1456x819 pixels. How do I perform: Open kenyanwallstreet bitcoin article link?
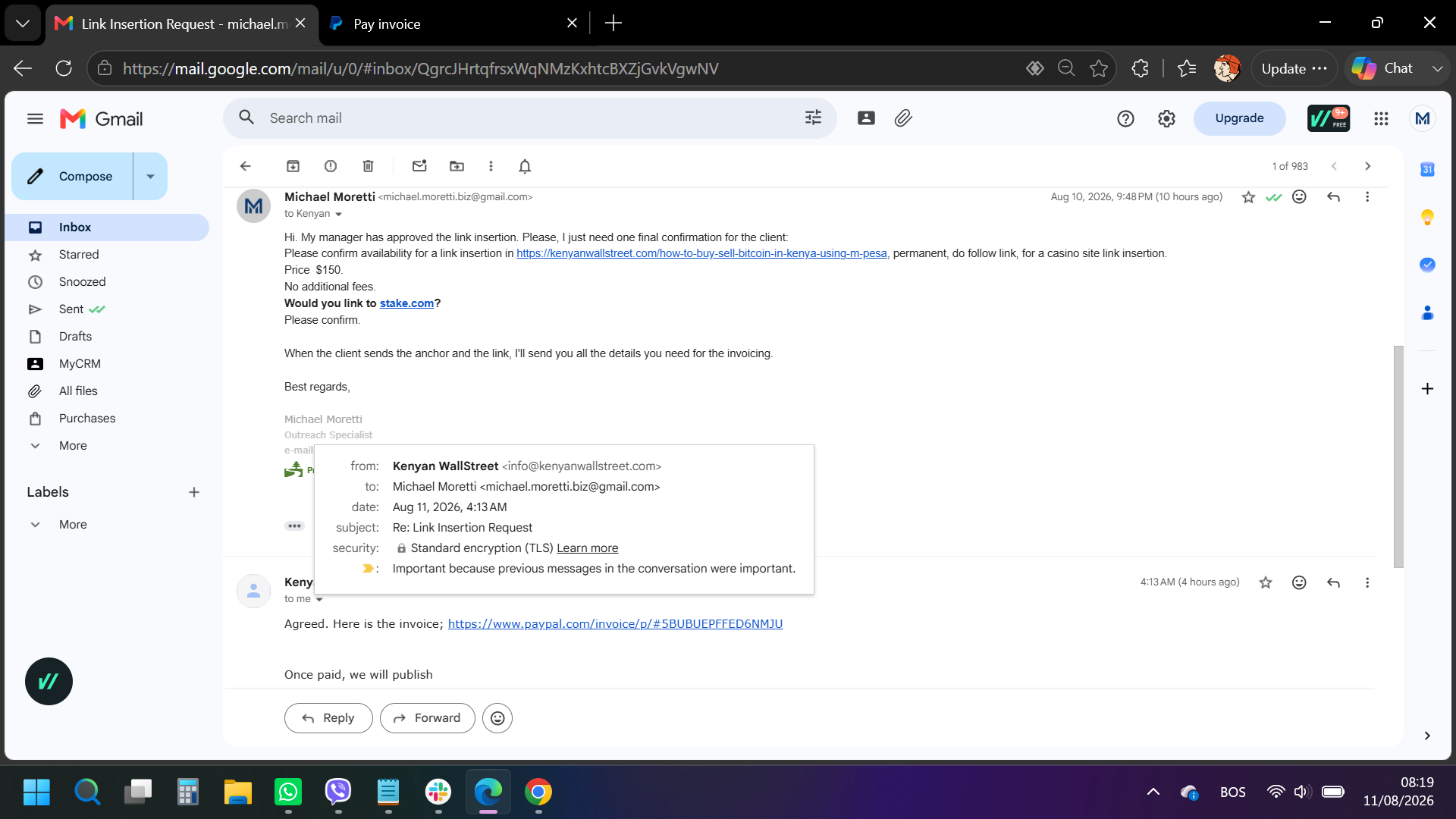tap(701, 253)
